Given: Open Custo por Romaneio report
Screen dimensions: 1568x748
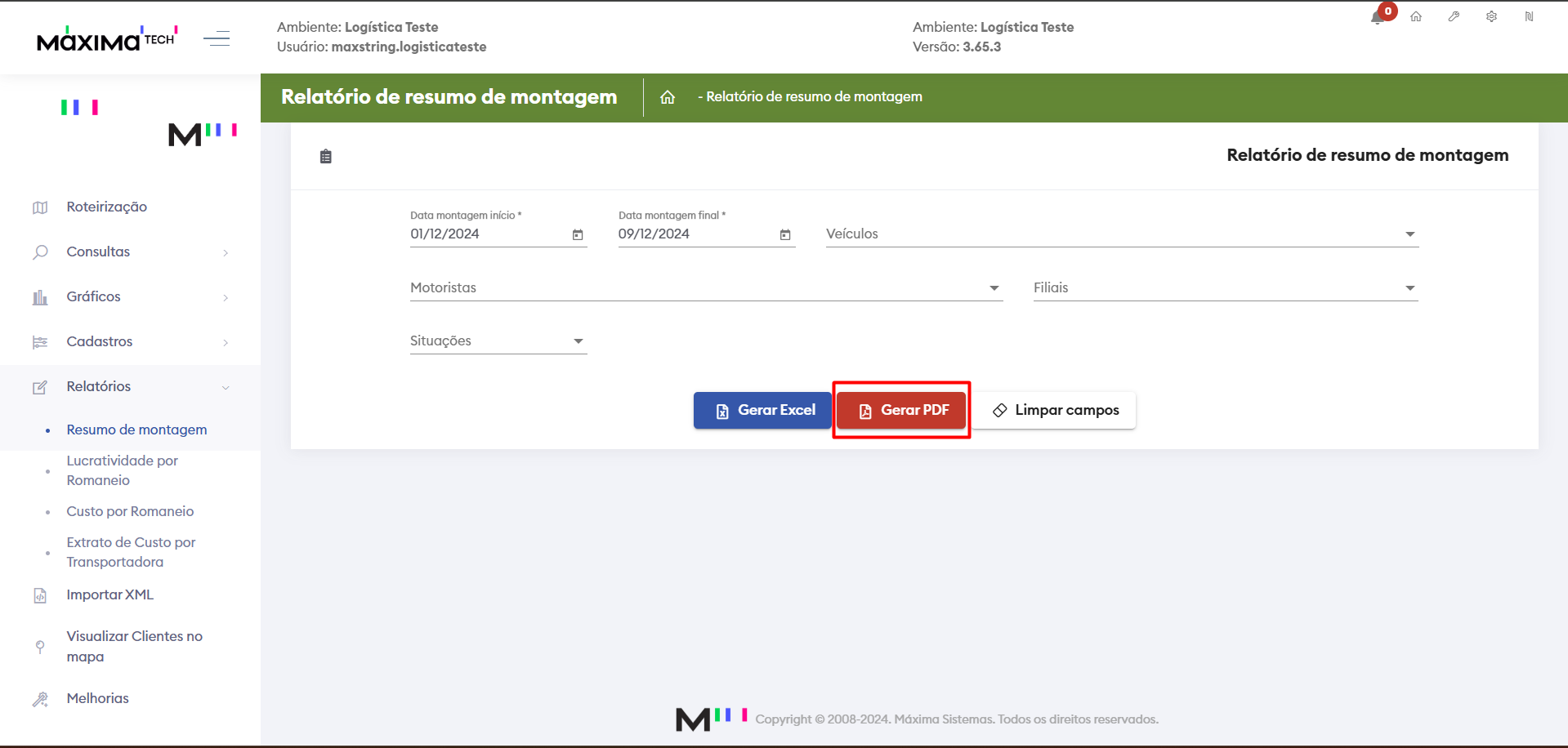Looking at the screenshot, I should tap(130, 511).
